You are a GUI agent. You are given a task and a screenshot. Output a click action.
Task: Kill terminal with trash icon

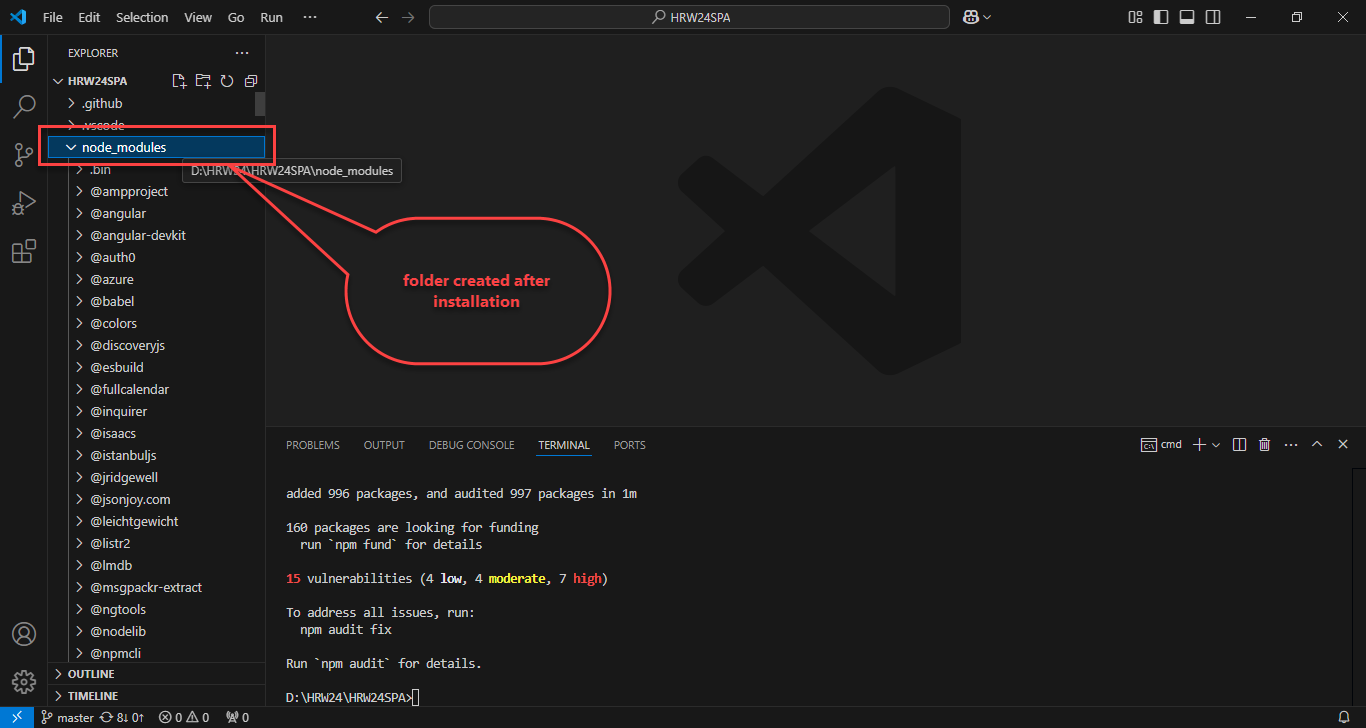click(x=1264, y=445)
